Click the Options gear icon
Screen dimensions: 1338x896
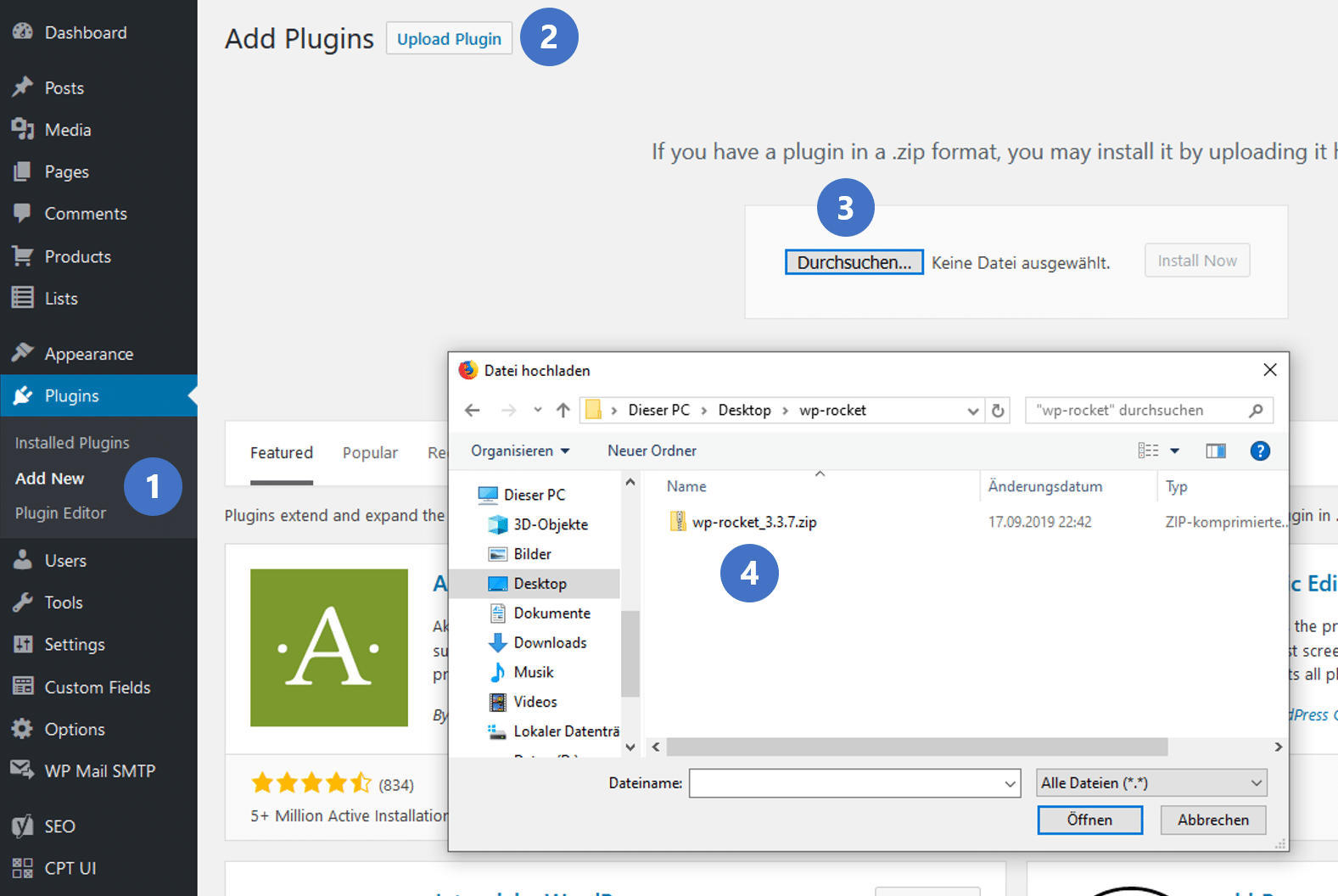pos(22,729)
